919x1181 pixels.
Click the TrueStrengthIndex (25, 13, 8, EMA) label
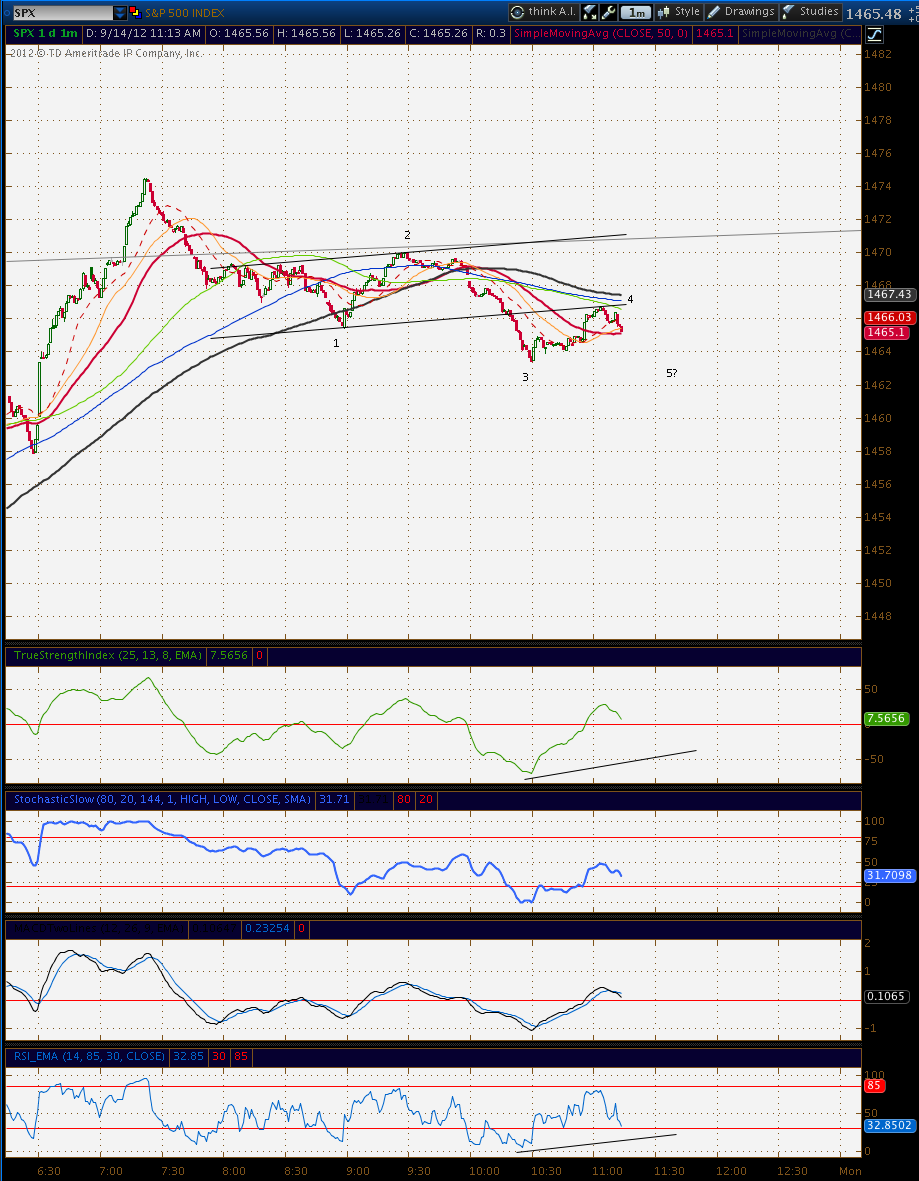[108, 655]
